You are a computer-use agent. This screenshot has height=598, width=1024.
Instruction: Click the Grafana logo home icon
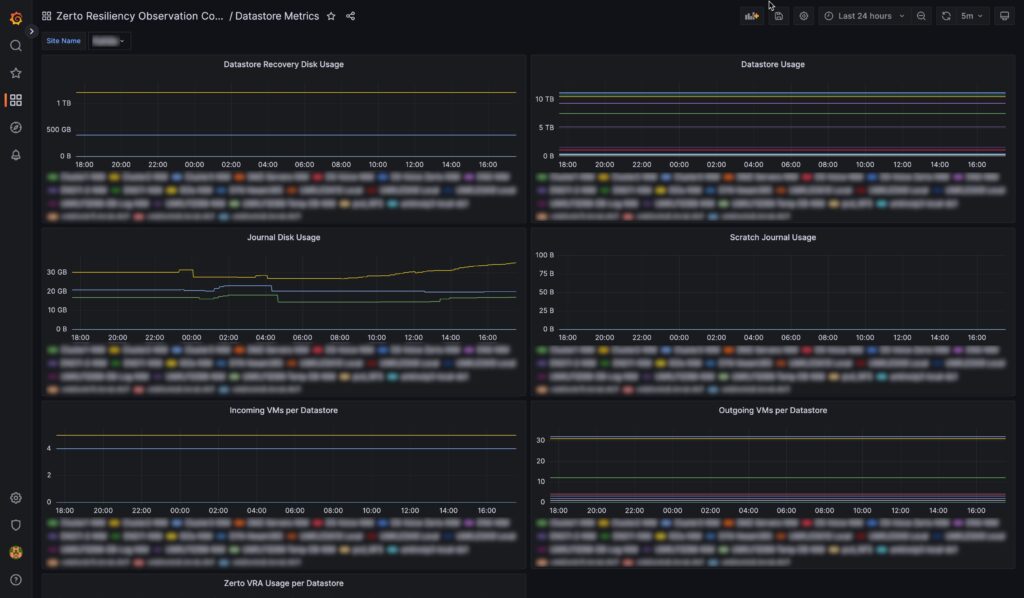click(16, 18)
